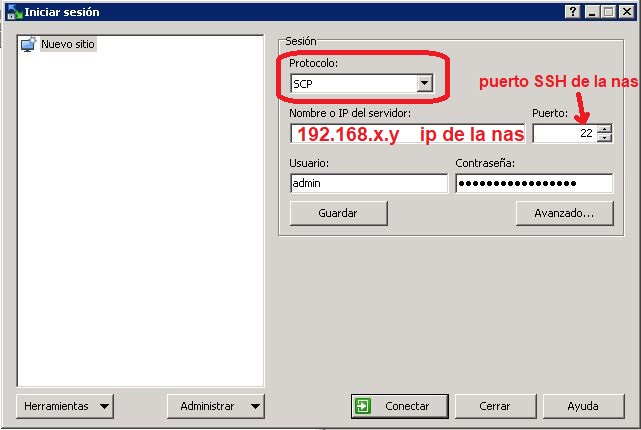Decrease port number with down arrow

click(604, 138)
